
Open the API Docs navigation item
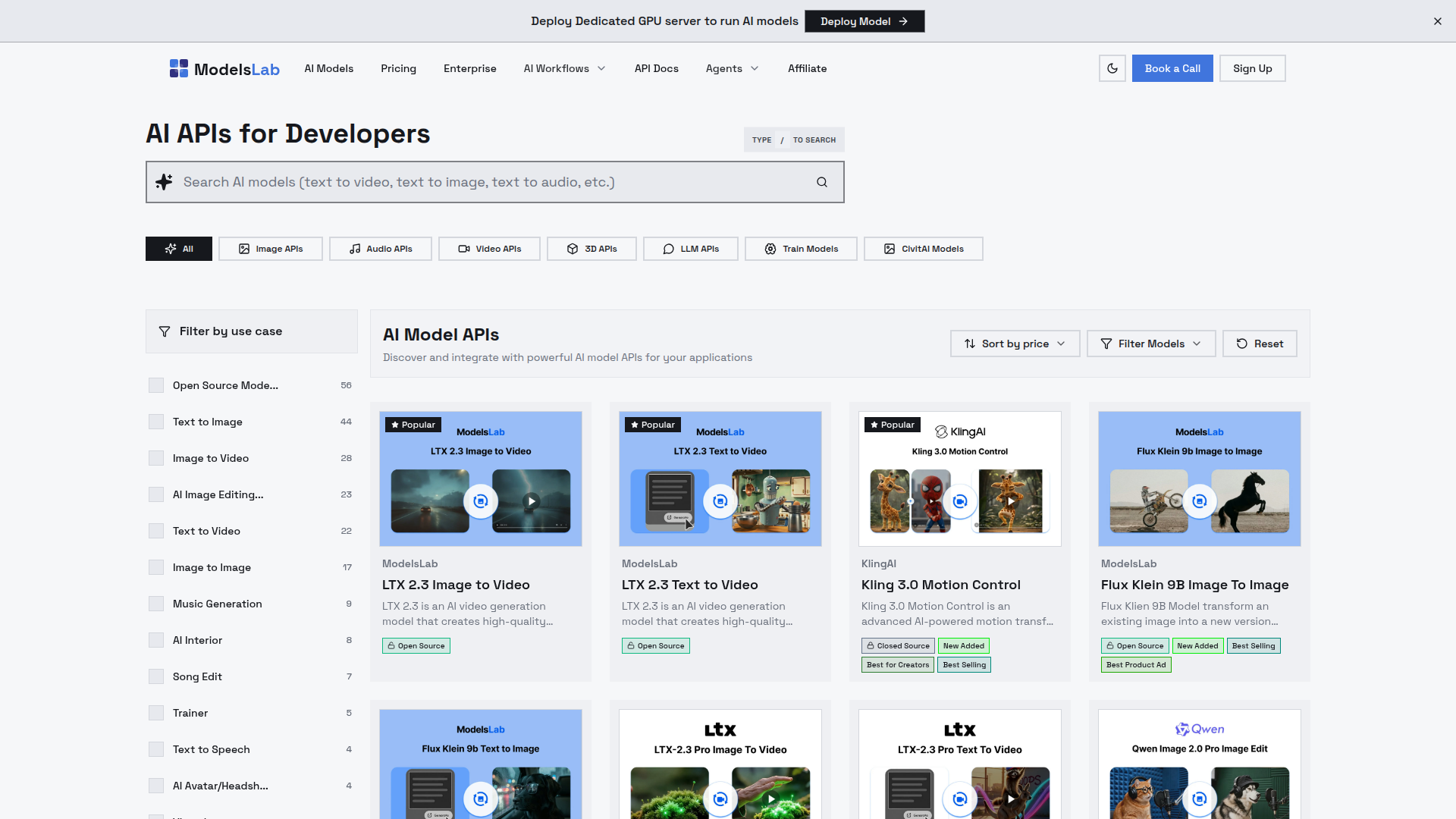pos(656,68)
